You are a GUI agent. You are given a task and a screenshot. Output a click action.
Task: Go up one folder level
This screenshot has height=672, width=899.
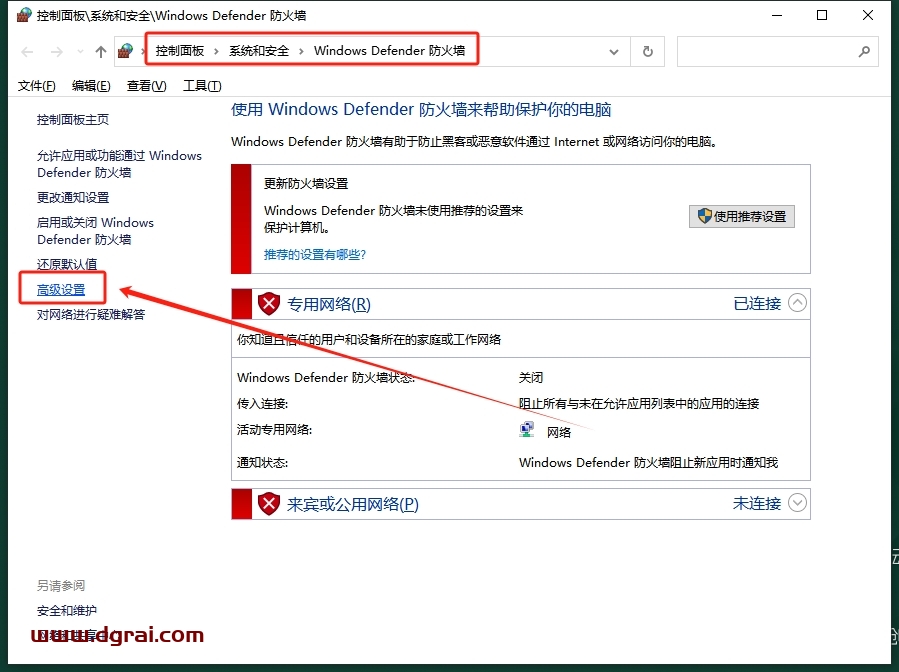101,52
